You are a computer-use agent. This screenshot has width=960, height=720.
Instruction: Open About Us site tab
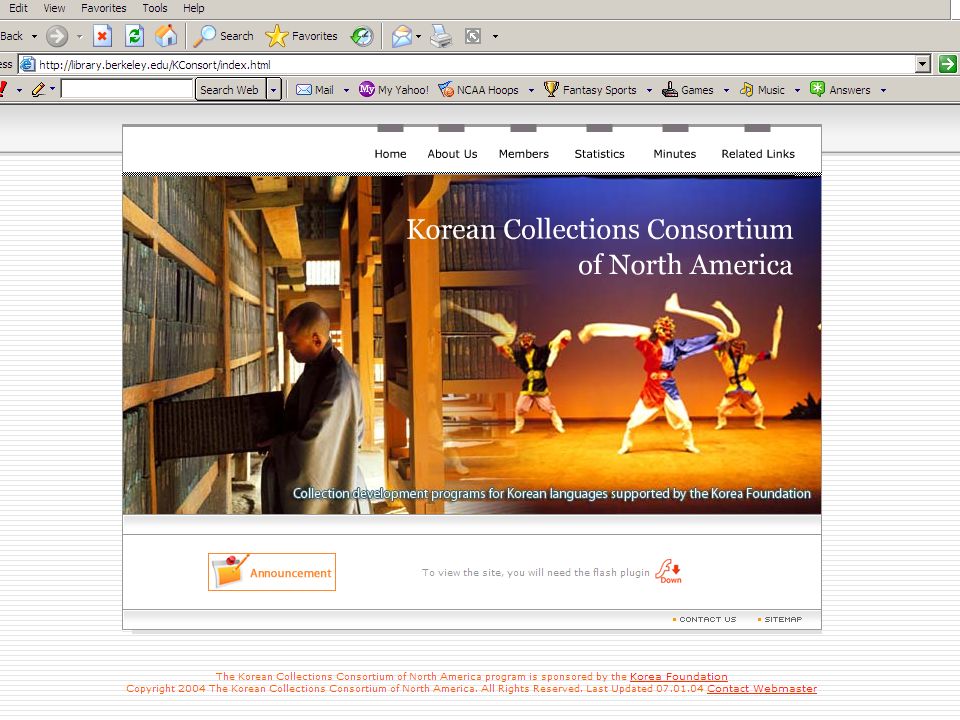point(452,154)
